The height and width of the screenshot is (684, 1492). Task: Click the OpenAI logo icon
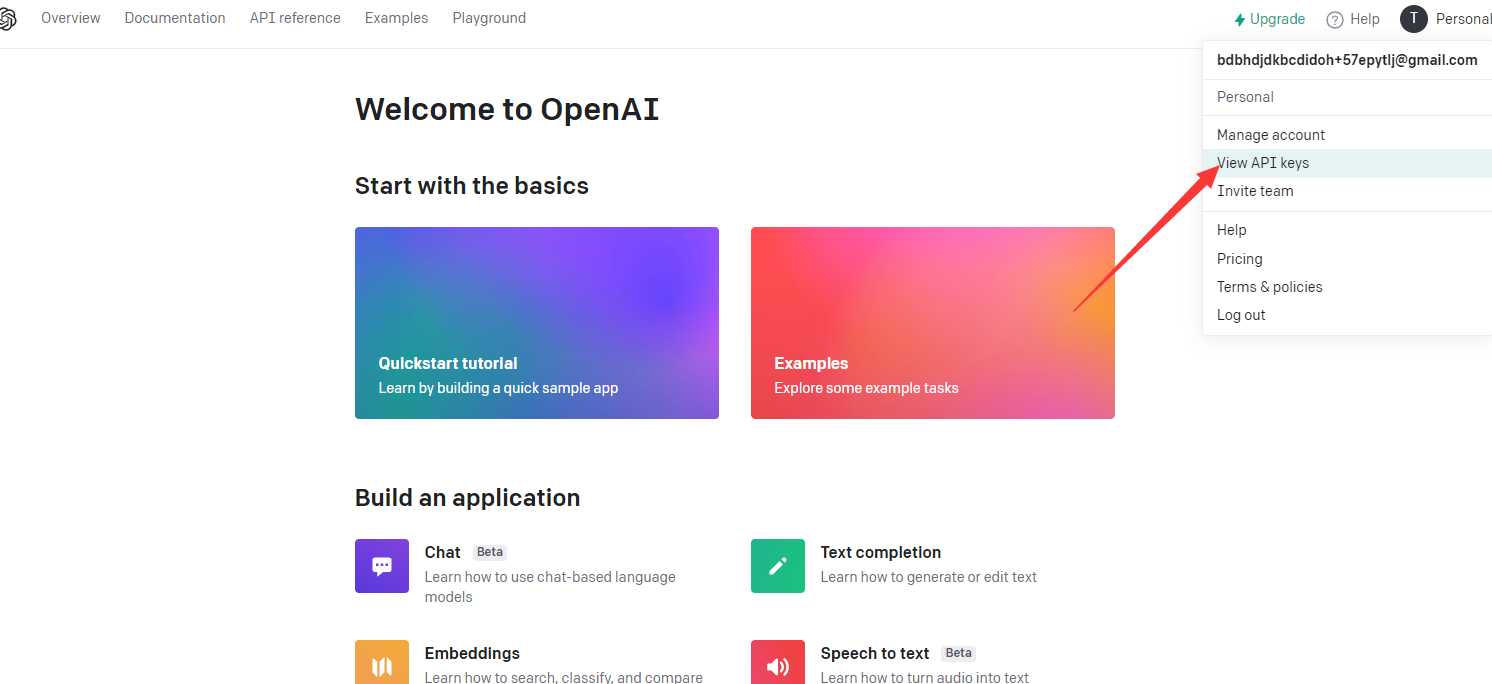[x=6, y=19]
